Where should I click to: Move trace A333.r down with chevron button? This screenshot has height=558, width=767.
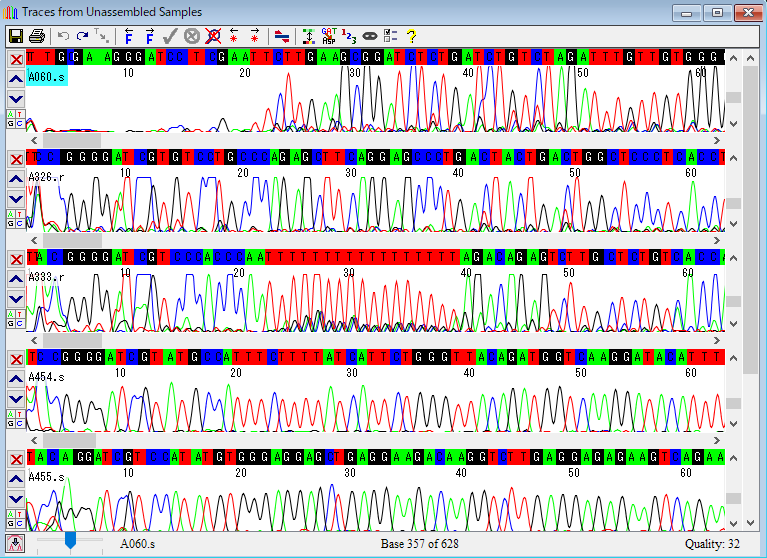click(x=16, y=299)
